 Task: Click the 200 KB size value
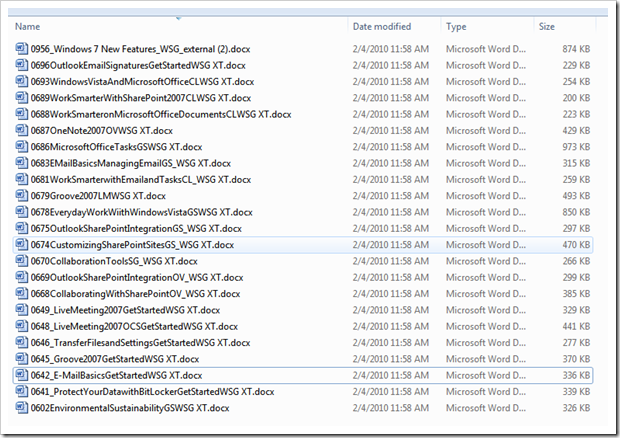(576, 98)
